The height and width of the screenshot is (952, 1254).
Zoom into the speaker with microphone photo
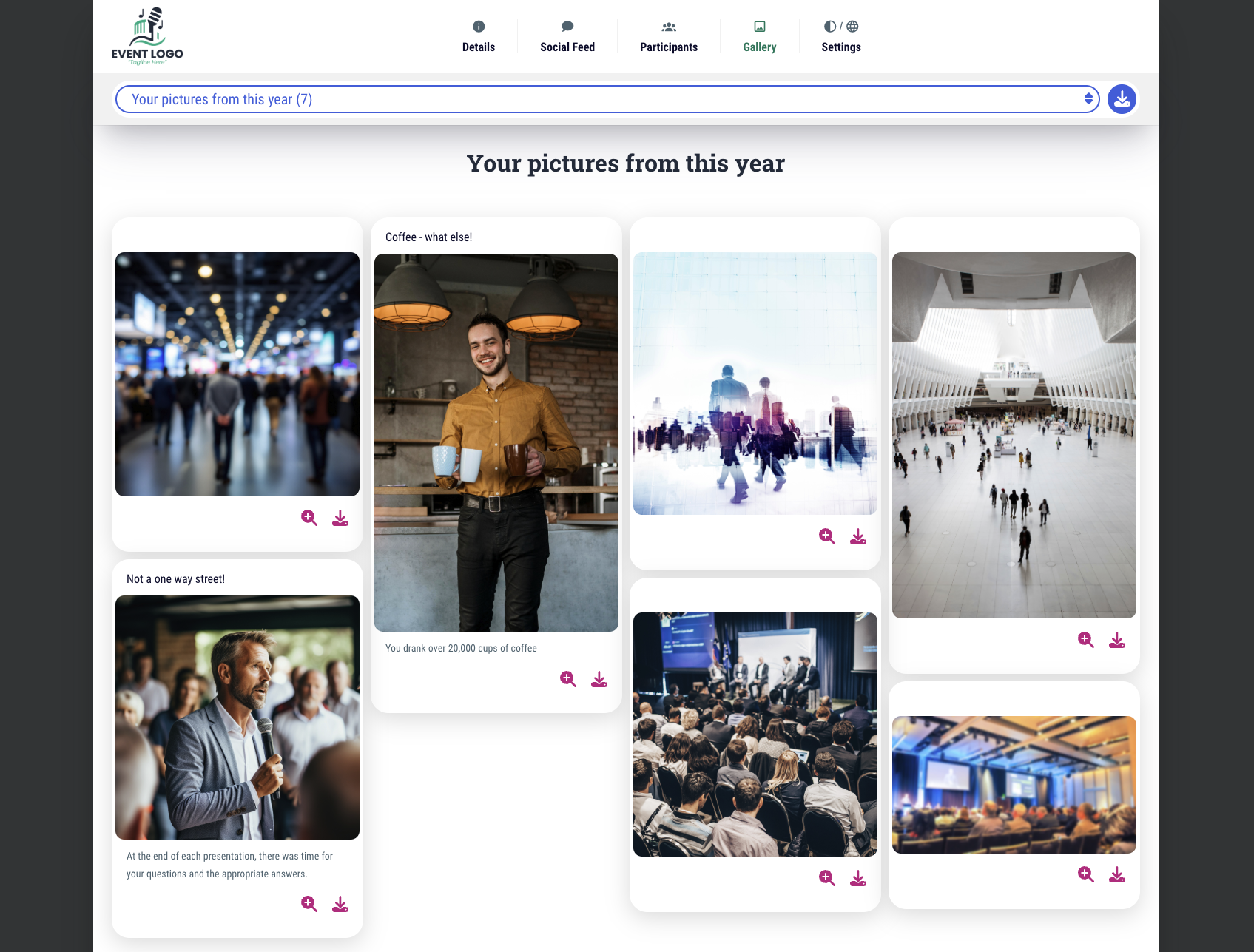309,904
